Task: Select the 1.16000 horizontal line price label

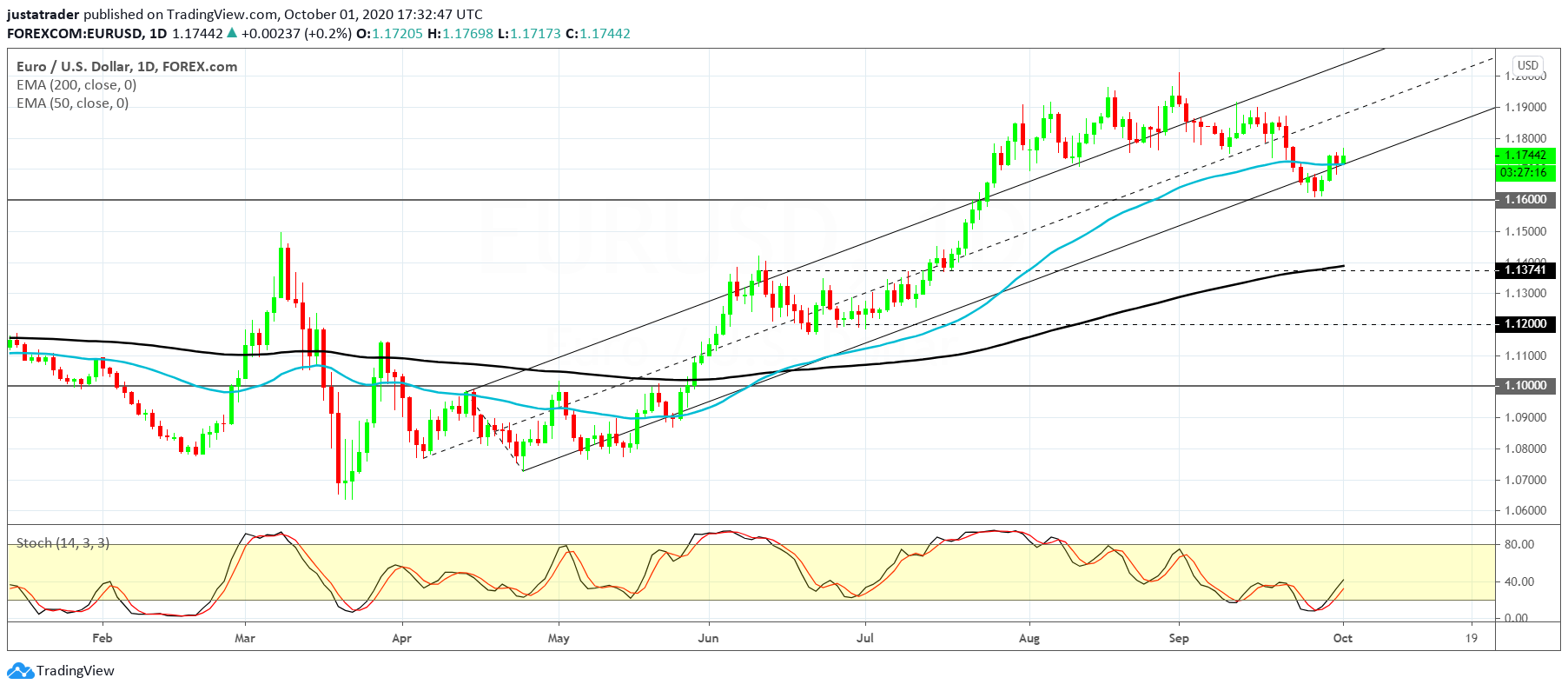Action: (x=1526, y=200)
